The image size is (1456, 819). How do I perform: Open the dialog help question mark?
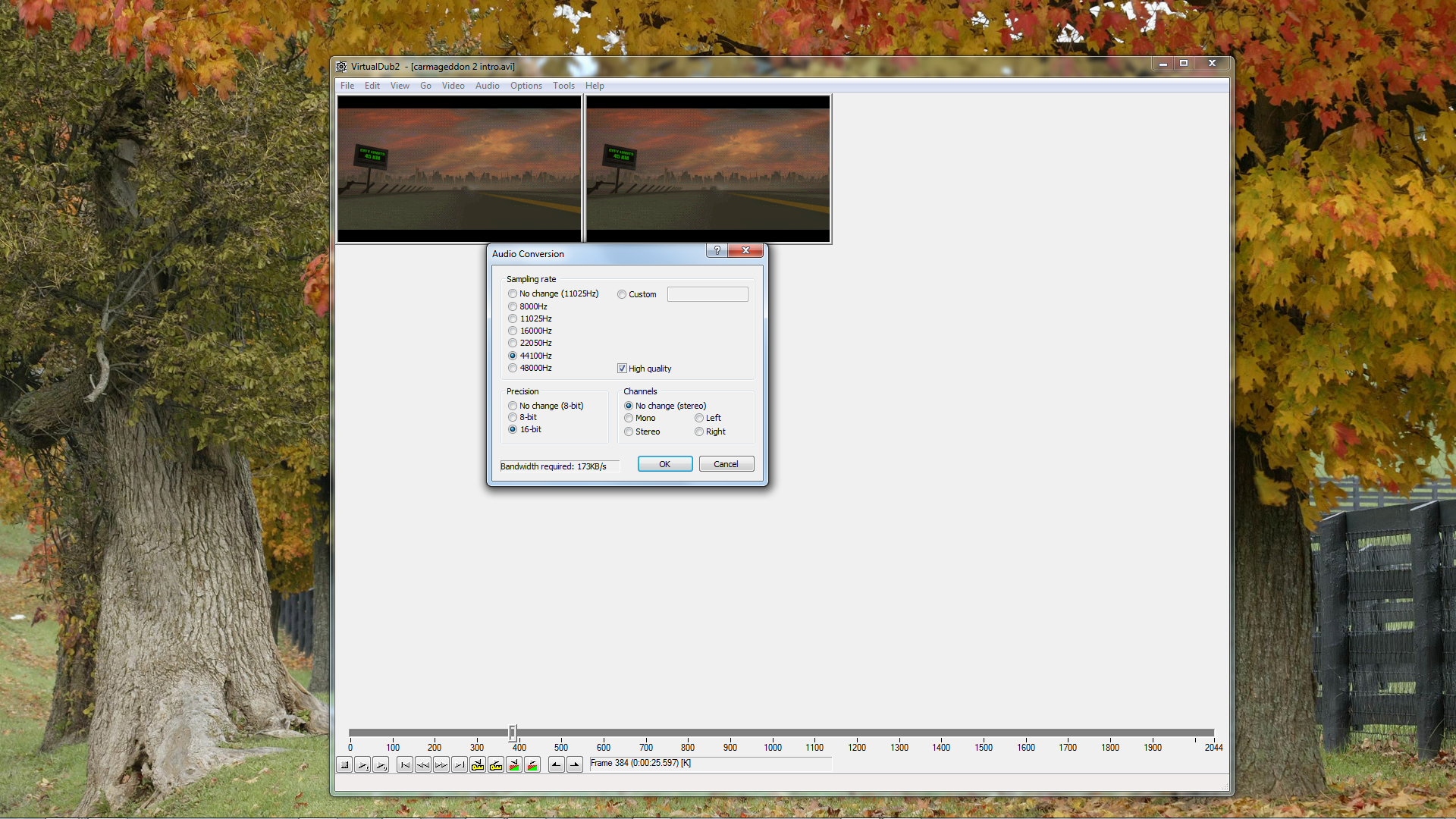click(x=716, y=250)
